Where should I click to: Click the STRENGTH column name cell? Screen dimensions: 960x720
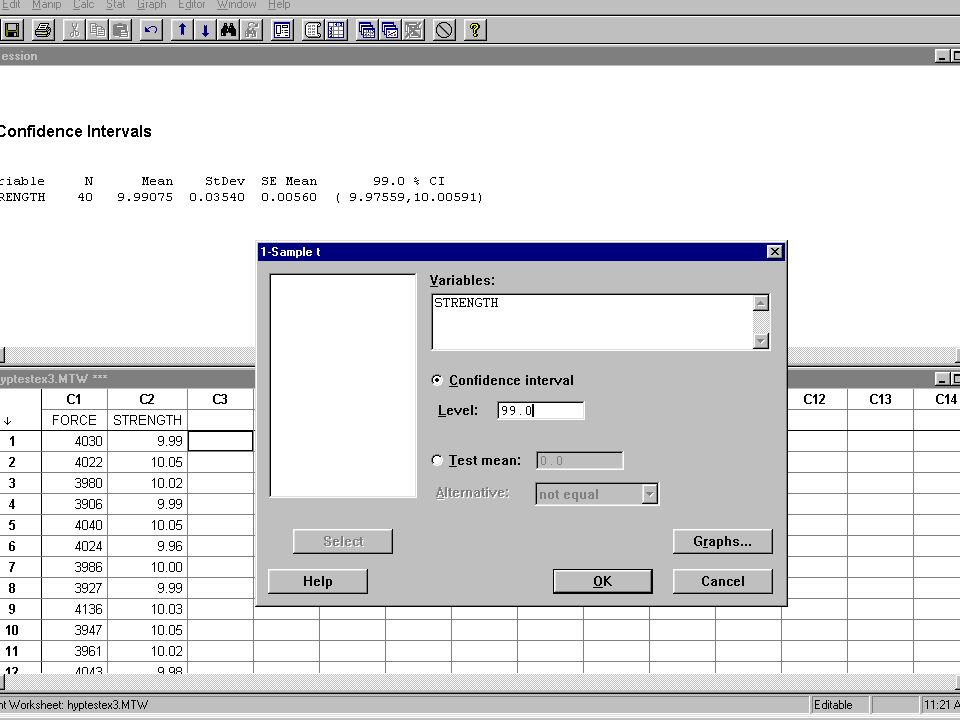(x=147, y=420)
